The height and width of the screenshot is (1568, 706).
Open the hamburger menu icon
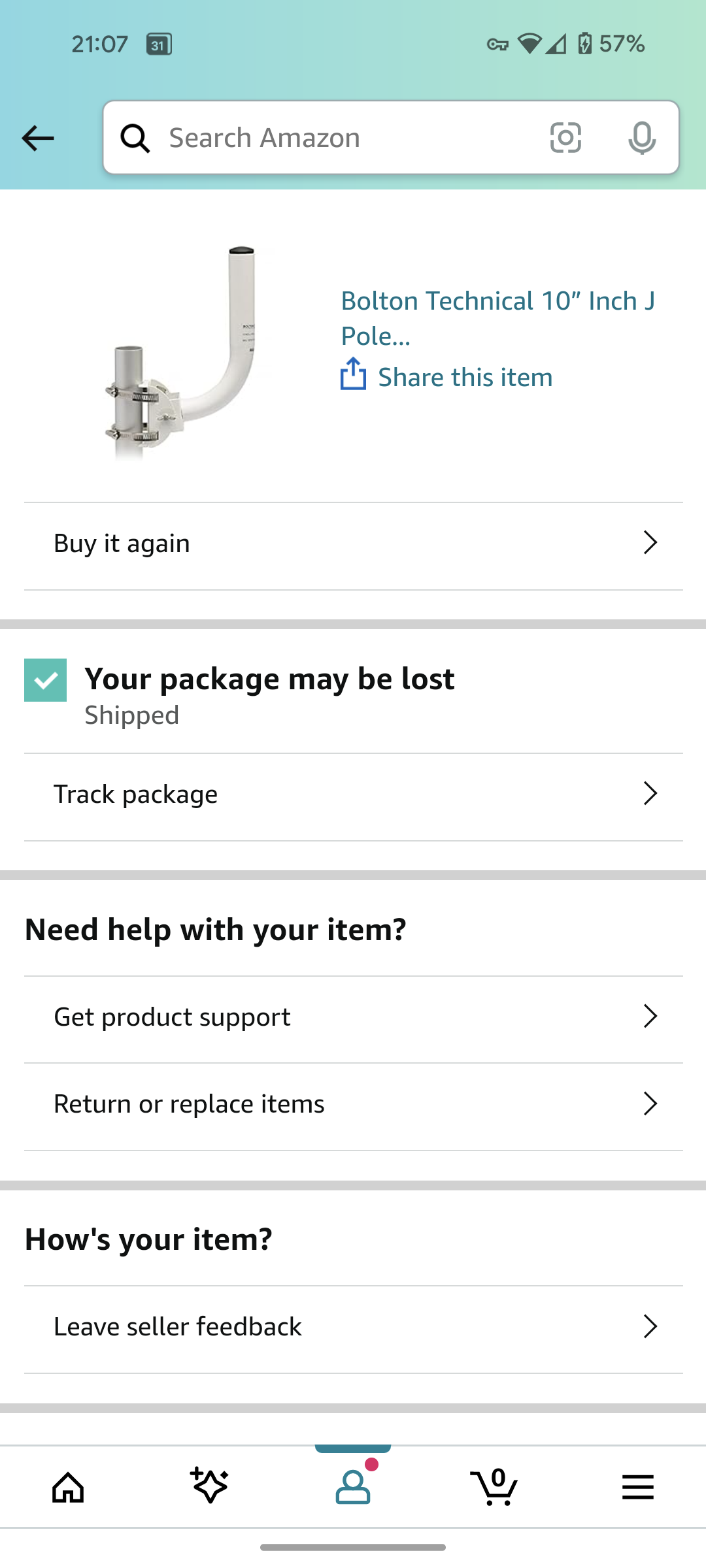pos(637,1487)
